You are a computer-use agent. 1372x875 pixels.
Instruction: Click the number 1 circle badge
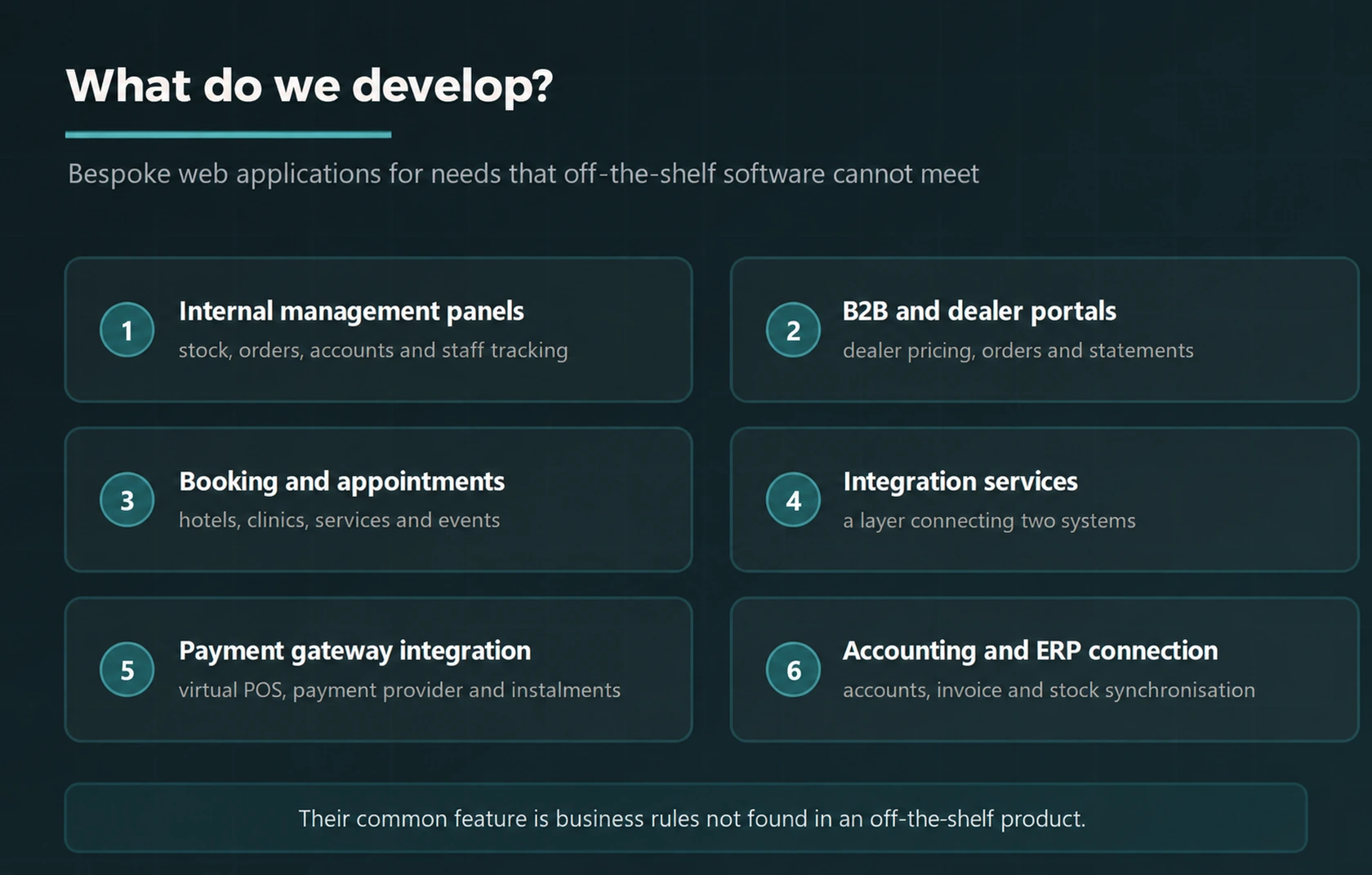tap(127, 330)
